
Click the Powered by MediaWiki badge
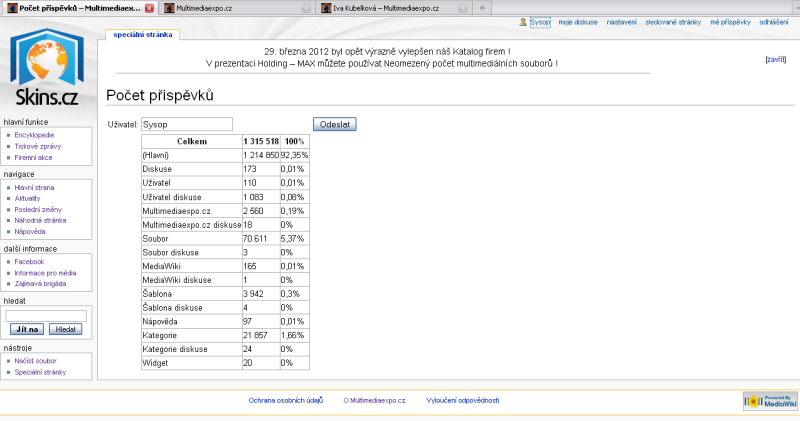point(768,401)
